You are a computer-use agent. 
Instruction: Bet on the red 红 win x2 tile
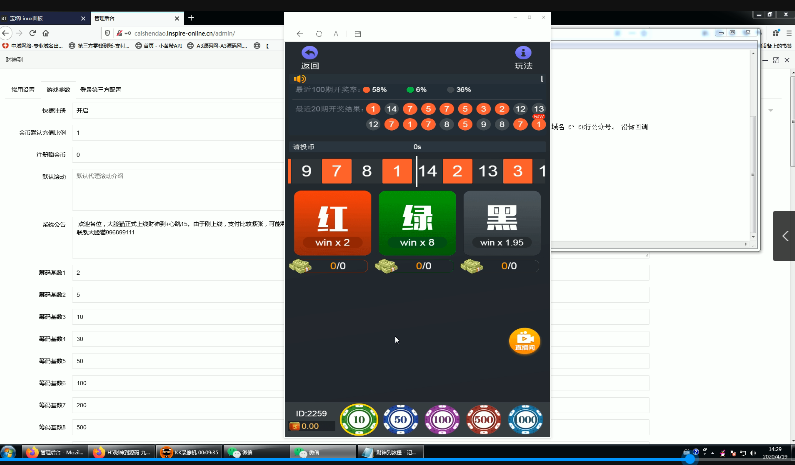(x=332, y=223)
